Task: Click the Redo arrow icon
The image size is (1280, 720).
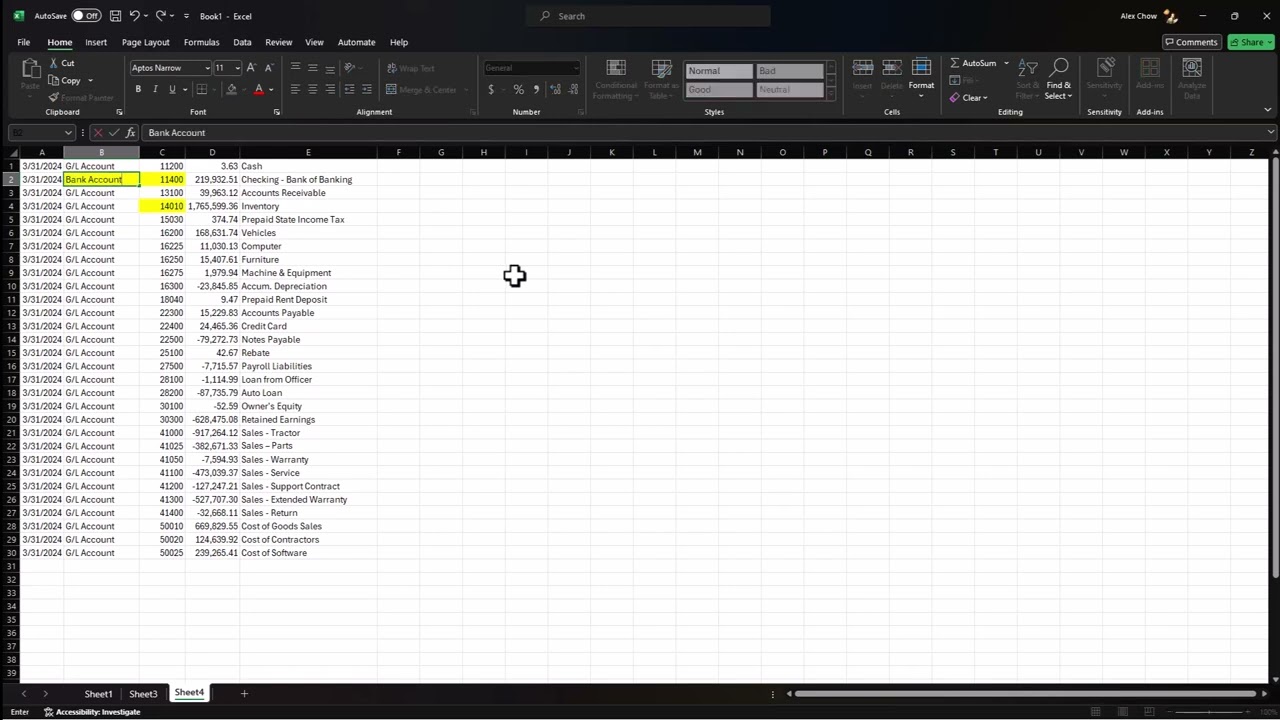Action: point(160,16)
